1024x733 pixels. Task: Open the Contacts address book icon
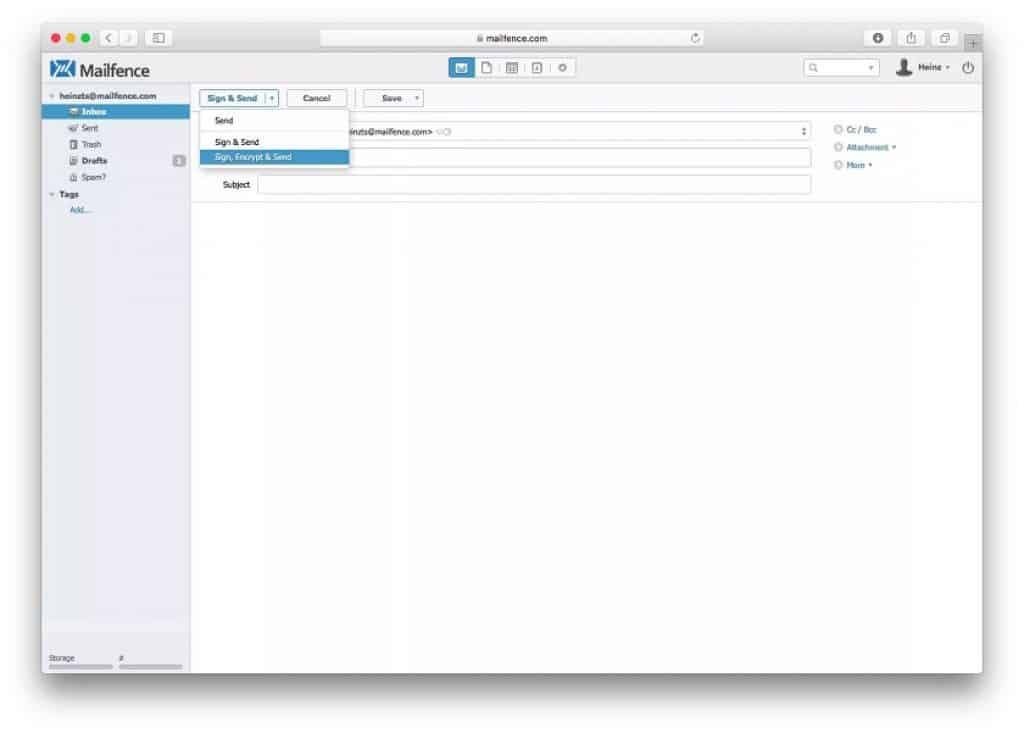click(536, 68)
